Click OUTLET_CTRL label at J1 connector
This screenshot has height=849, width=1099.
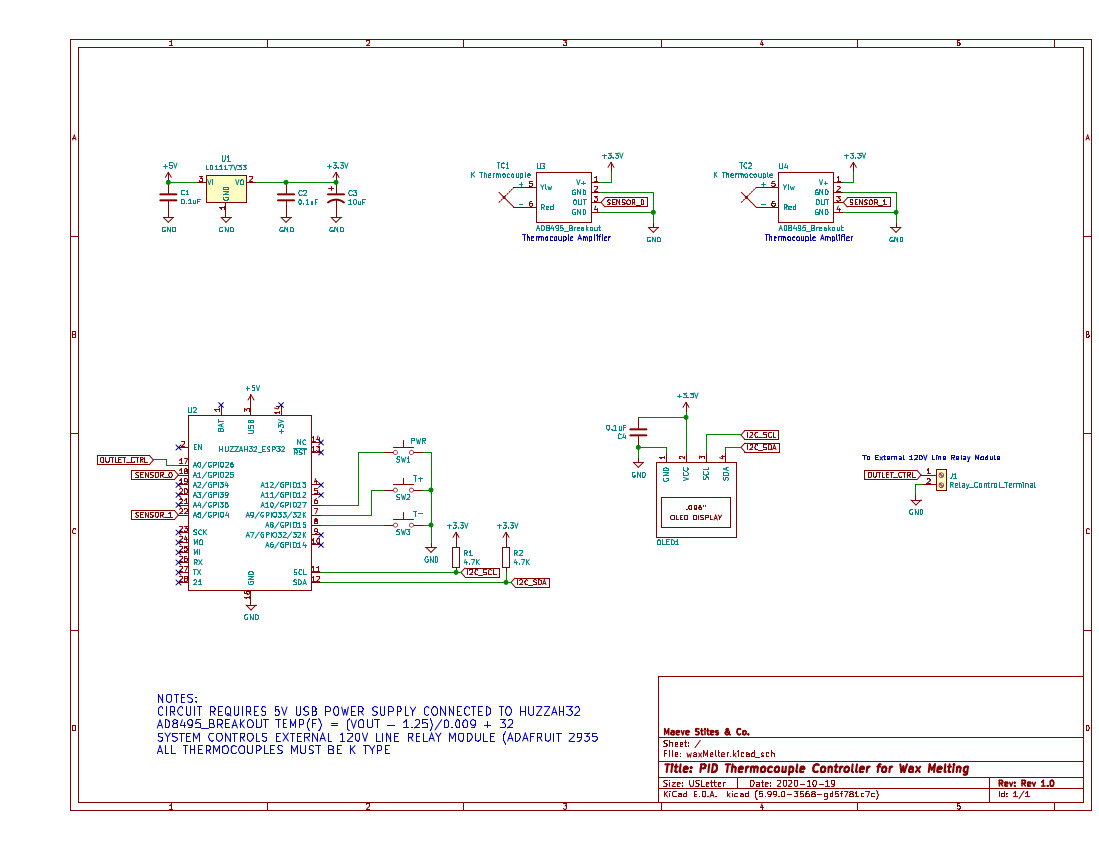(892, 475)
